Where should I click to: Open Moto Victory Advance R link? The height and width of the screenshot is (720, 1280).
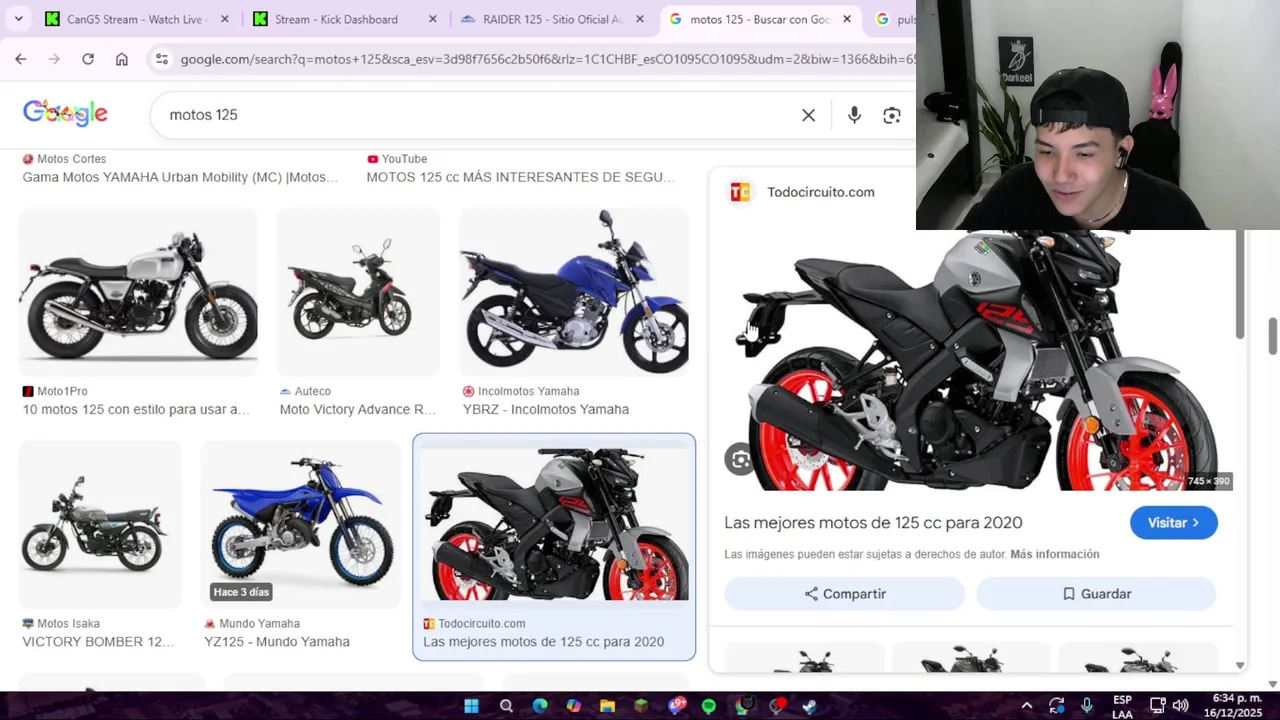pyautogui.click(x=358, y=409)
